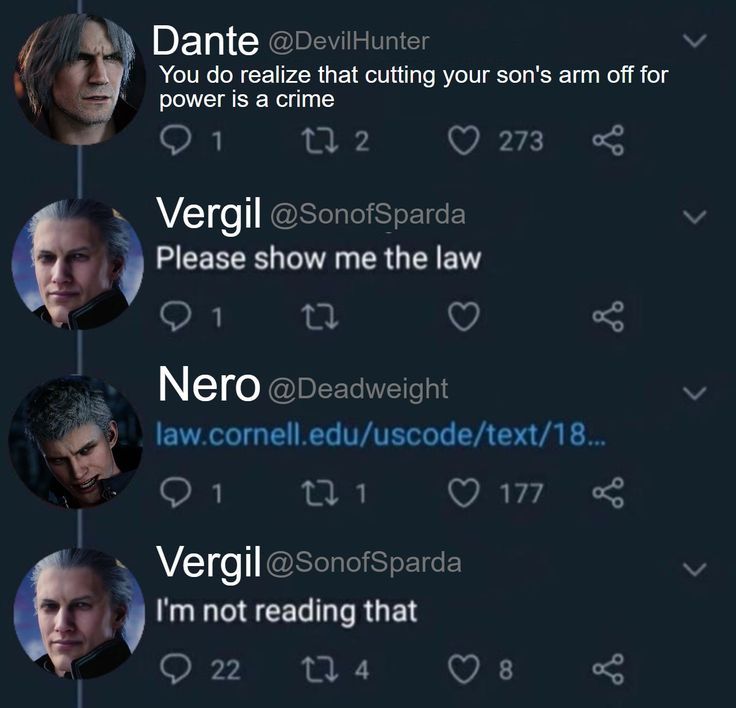736x708 pixels.
Task: Like Vergil's 'Please show me the law' tweet
Action: pos(464,316)
